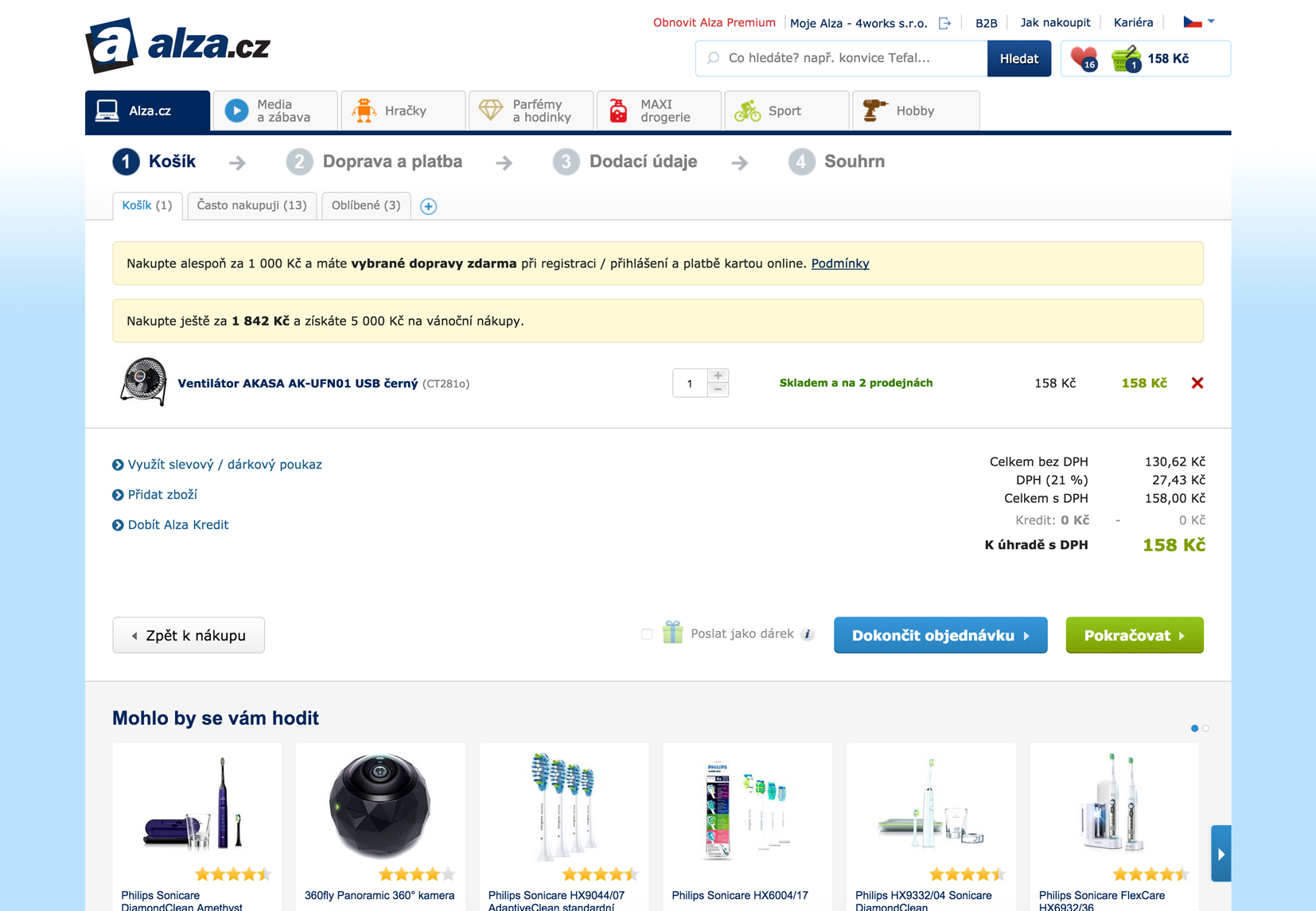Screen dimensions: 1316x911
Task: Switch to Často nakupuji (13) tab
Action: click(x=251, y=205)
